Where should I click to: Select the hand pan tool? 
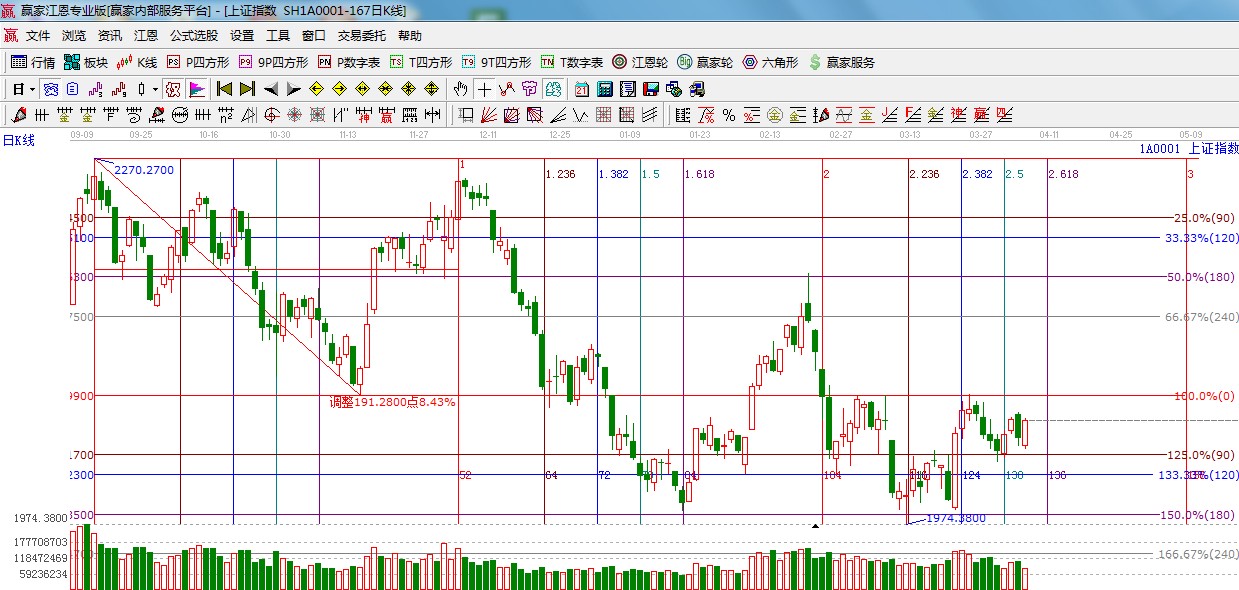460,89
